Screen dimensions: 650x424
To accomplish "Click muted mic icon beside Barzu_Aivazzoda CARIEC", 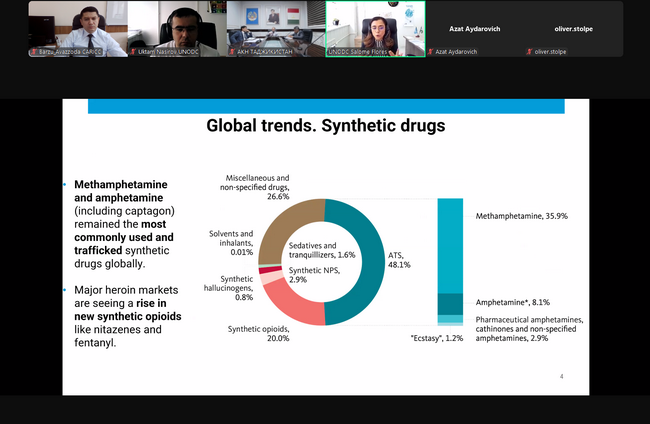I will coord(33,51).
